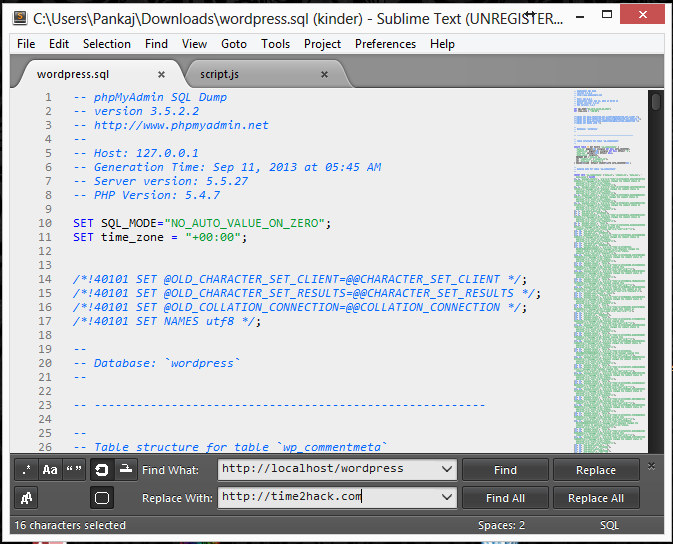Toggle highlight matches option
Image resolution: width=673 pixels, height=544 pixels.
[x=102, y=498]
